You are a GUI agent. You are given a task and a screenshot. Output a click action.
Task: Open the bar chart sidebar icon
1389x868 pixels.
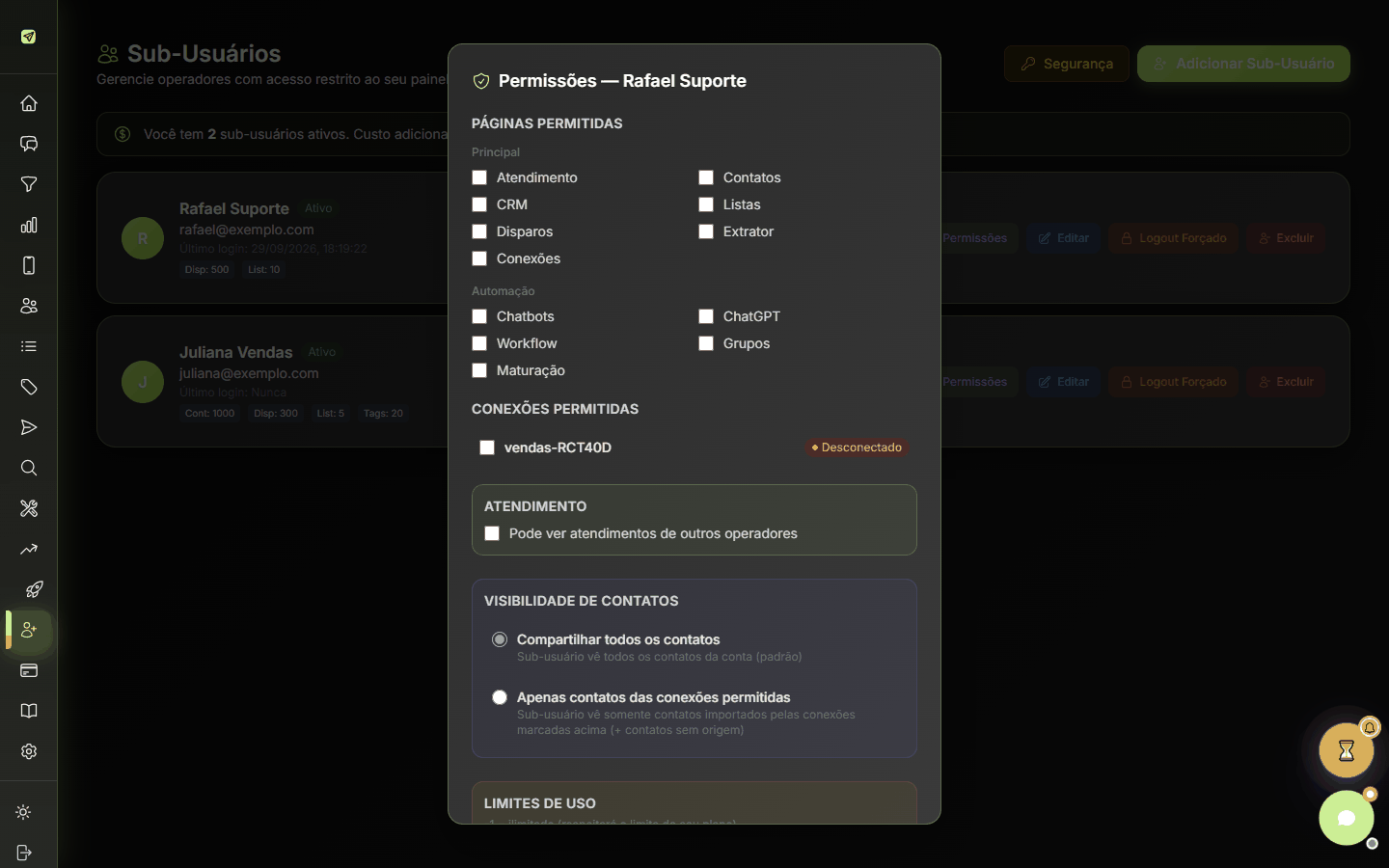[29, 225]
